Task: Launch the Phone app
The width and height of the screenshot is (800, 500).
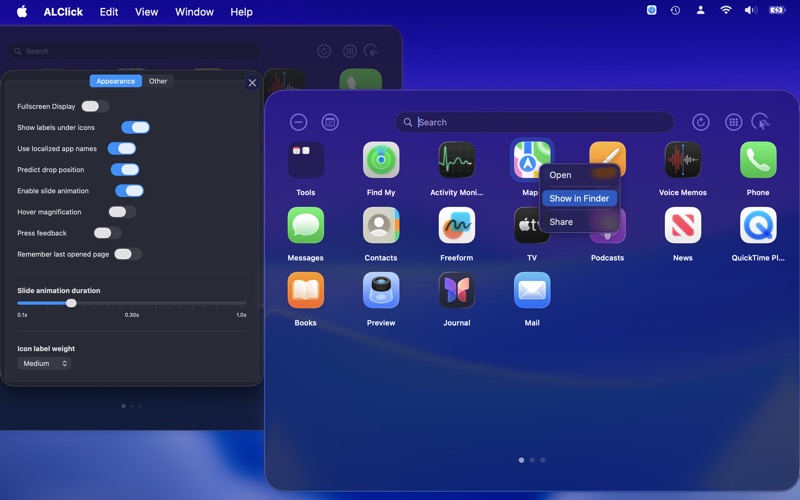Action: click(x=758, y=160)
